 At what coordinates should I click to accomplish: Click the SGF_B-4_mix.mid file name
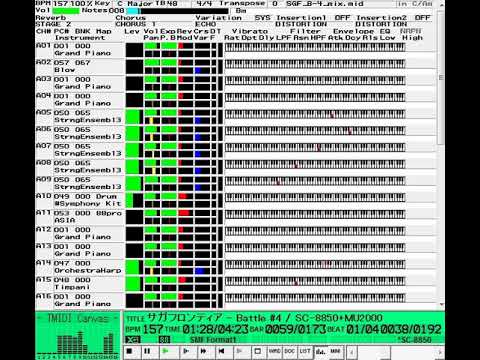pos(325,3)
